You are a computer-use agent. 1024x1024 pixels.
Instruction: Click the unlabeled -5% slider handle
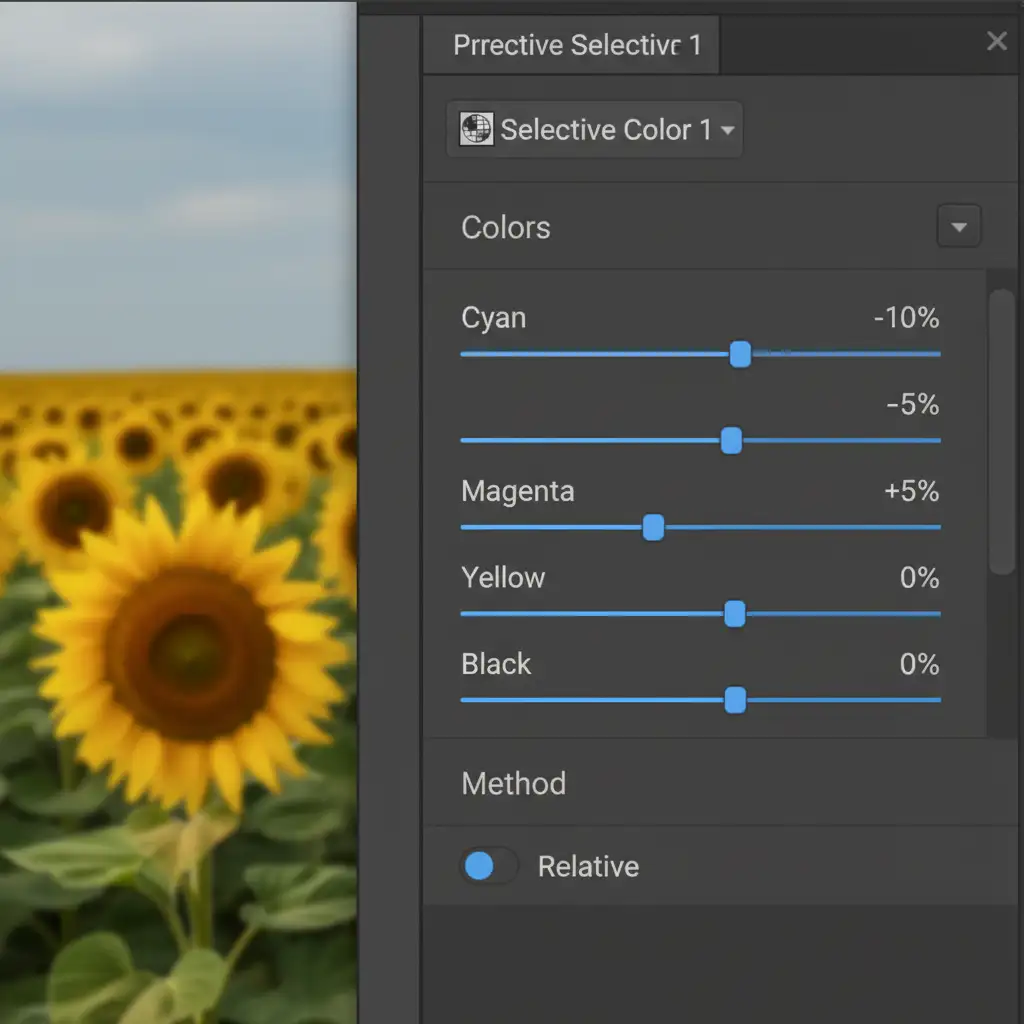coord(731,440)
